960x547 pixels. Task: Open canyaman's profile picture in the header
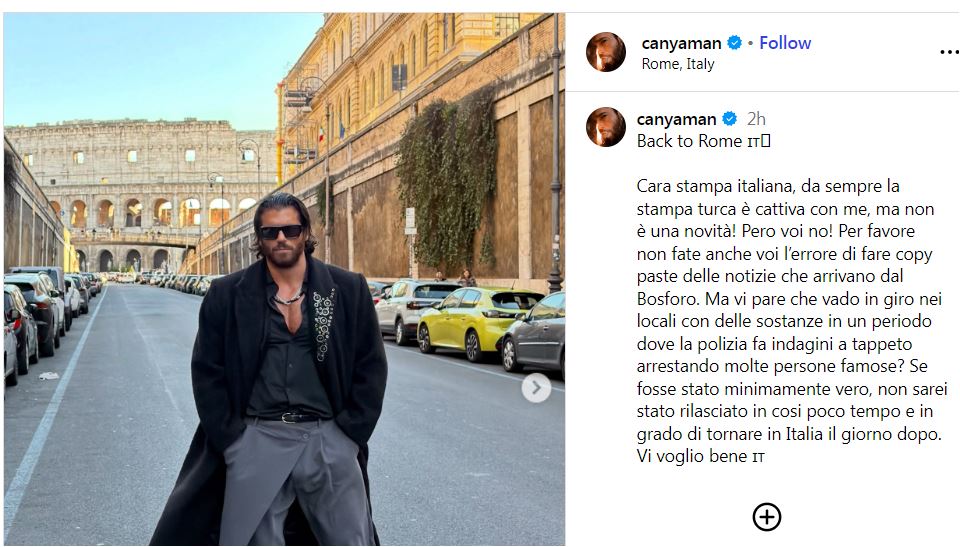(606, 52)
